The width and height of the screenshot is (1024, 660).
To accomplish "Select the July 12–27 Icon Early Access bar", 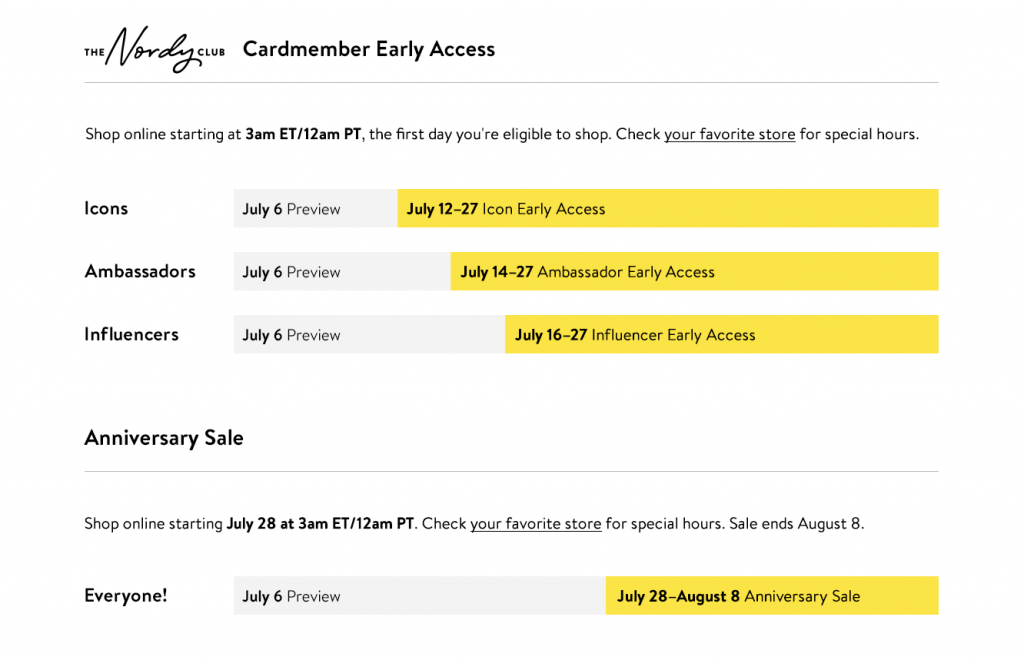I will [667, 208].
